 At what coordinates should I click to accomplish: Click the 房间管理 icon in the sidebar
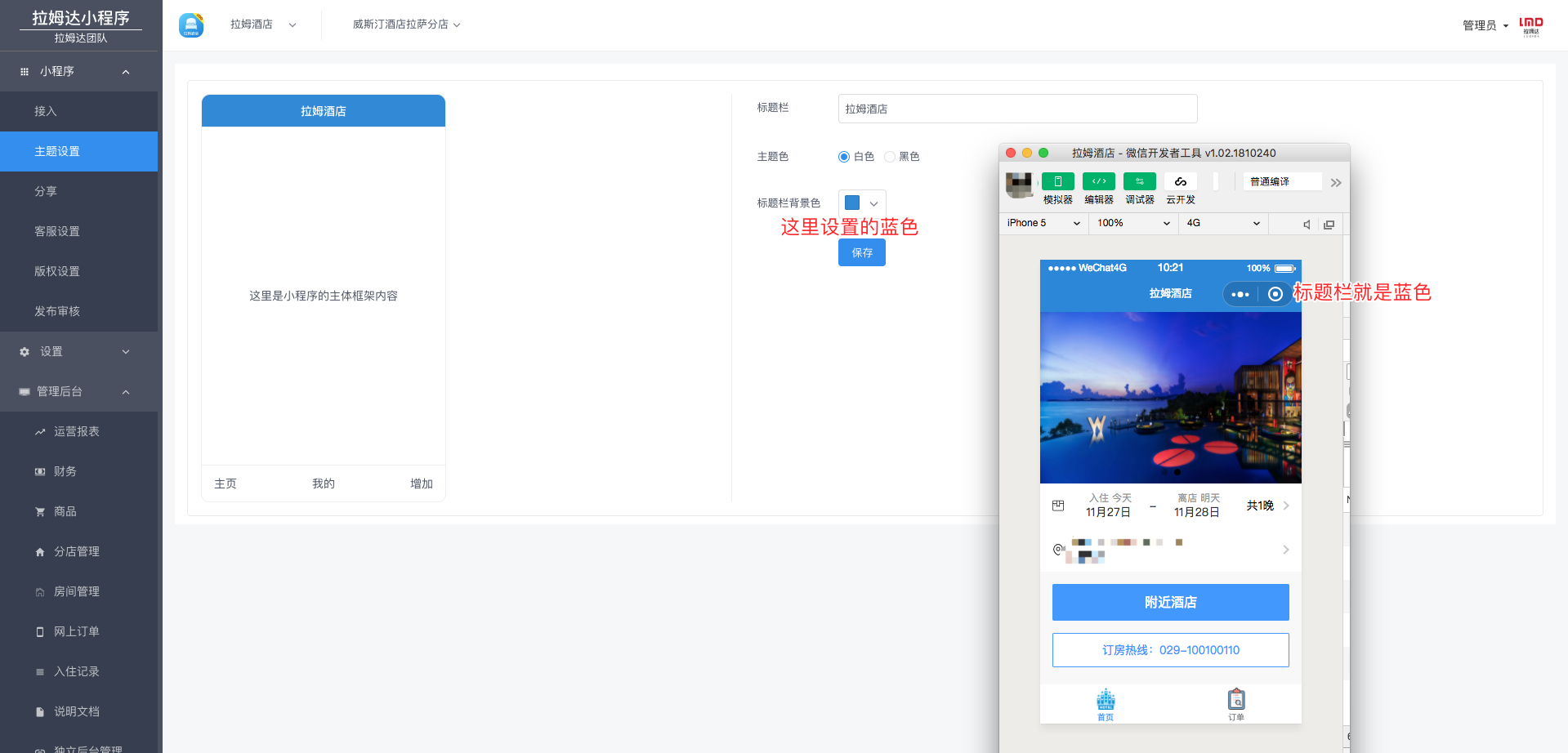40,592
